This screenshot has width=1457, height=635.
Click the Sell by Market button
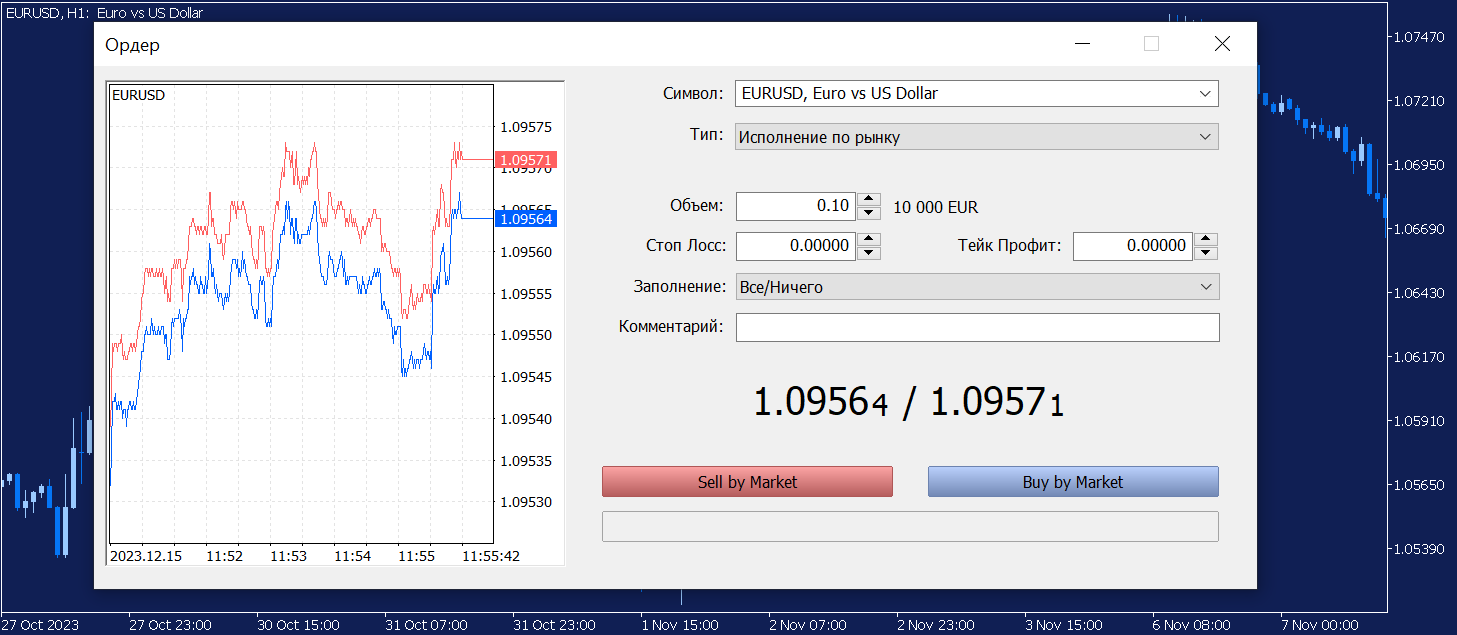(747, 482)
